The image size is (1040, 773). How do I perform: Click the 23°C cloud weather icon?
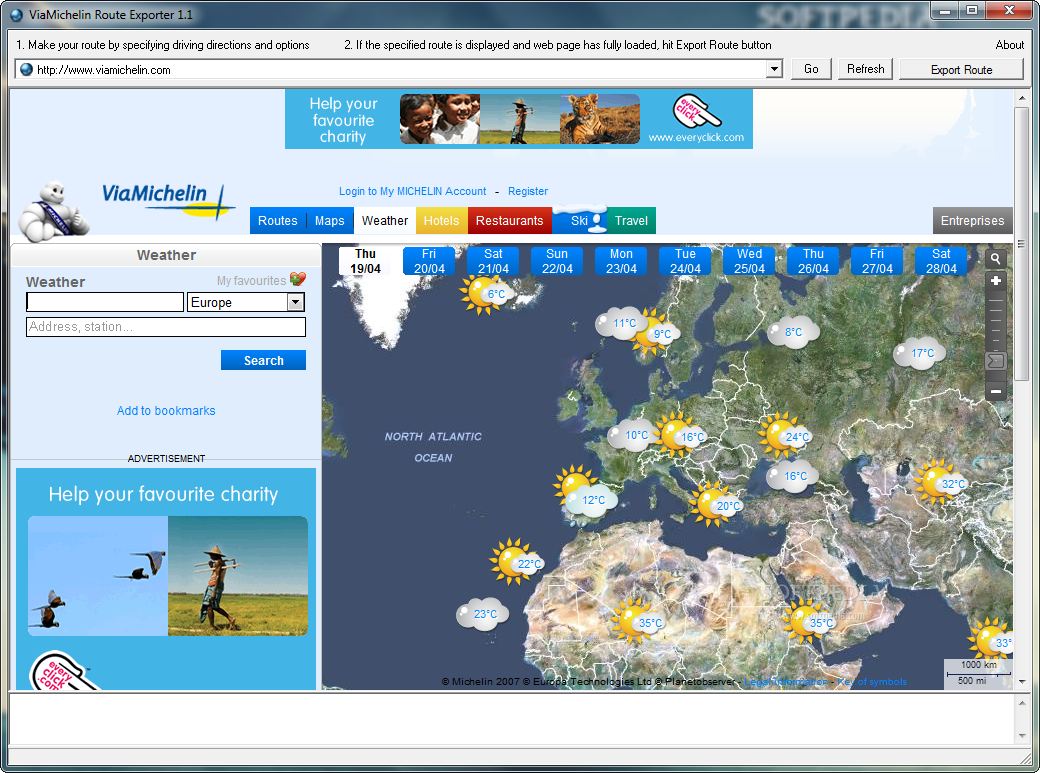482,614
